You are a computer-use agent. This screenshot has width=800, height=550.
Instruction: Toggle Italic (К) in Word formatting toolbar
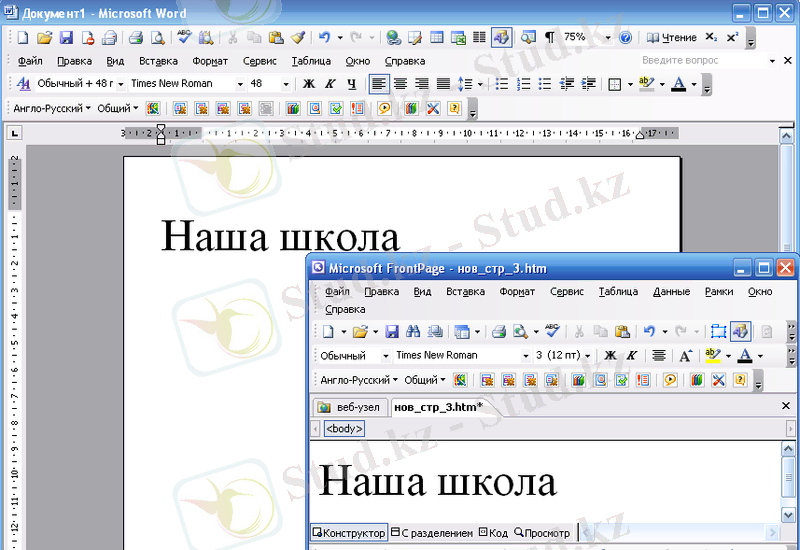click(x=330, y=84)
